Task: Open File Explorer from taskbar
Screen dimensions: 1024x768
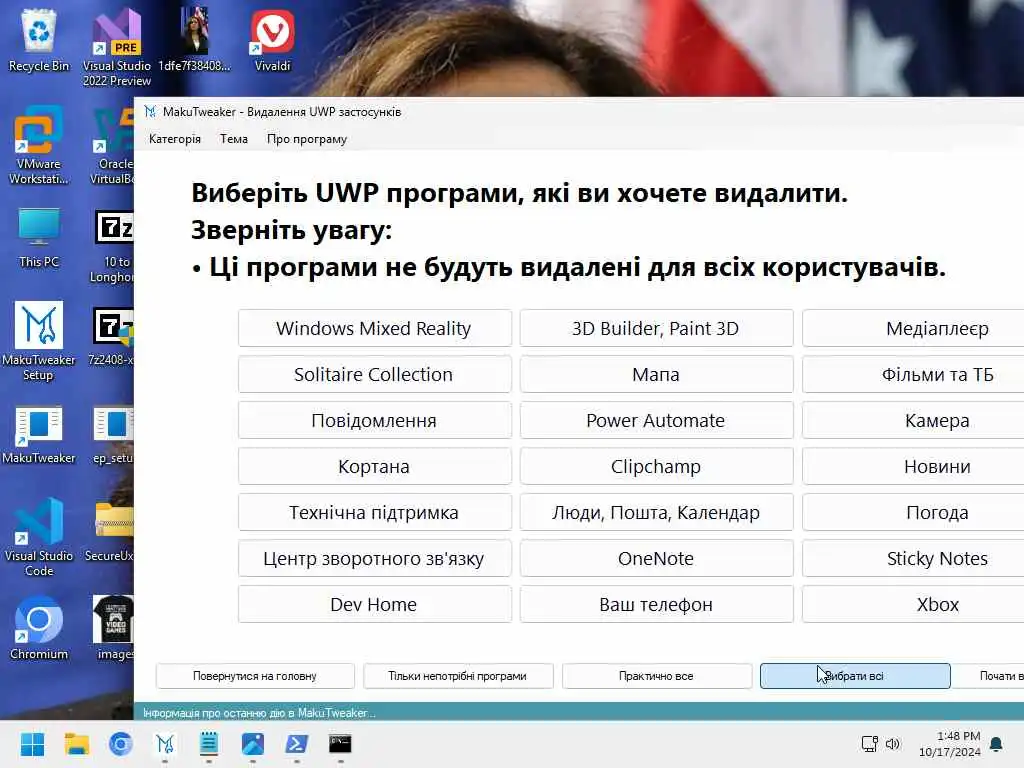Action: tap(76, 744)
